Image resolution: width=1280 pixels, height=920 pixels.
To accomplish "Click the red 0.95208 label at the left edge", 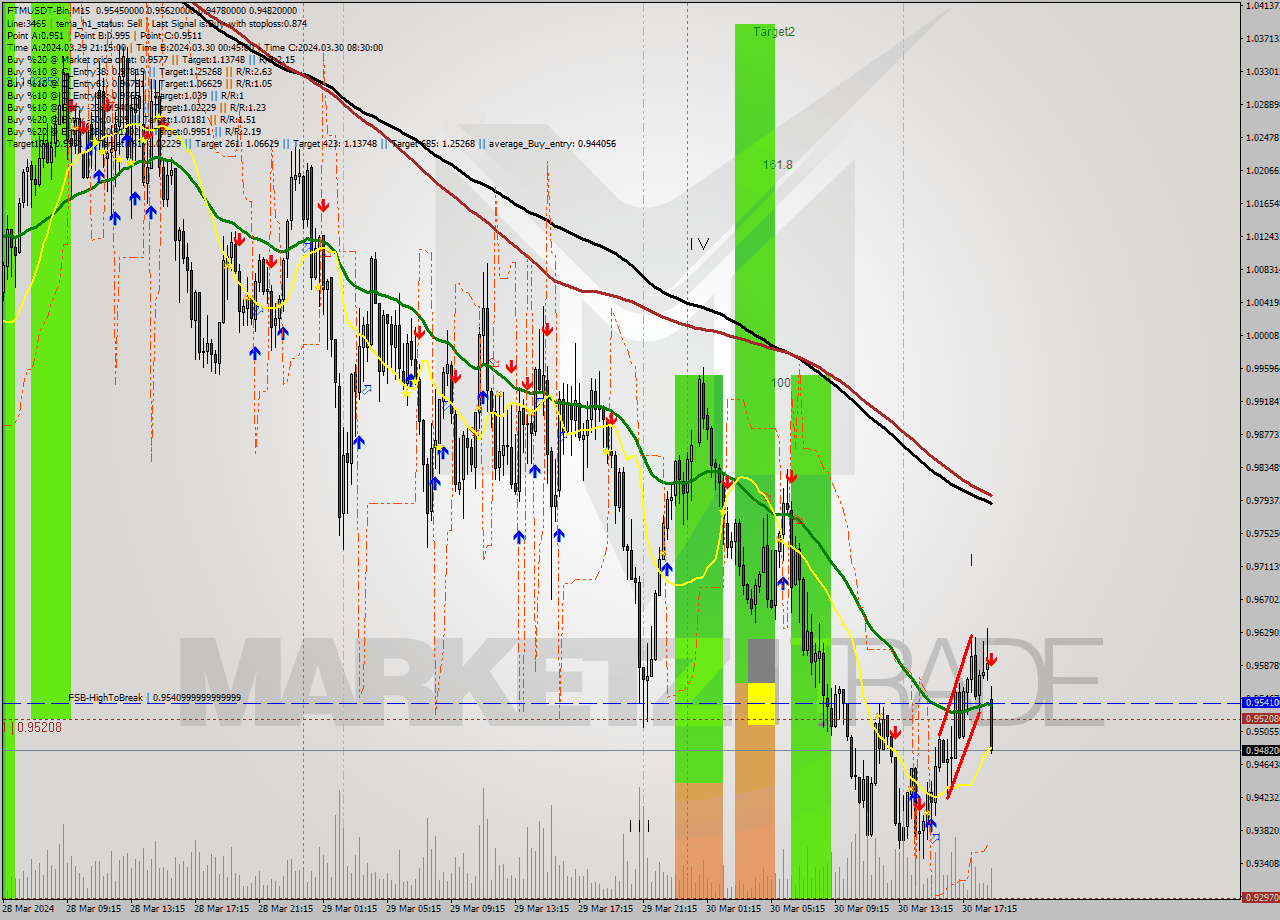I will point(33,727).
